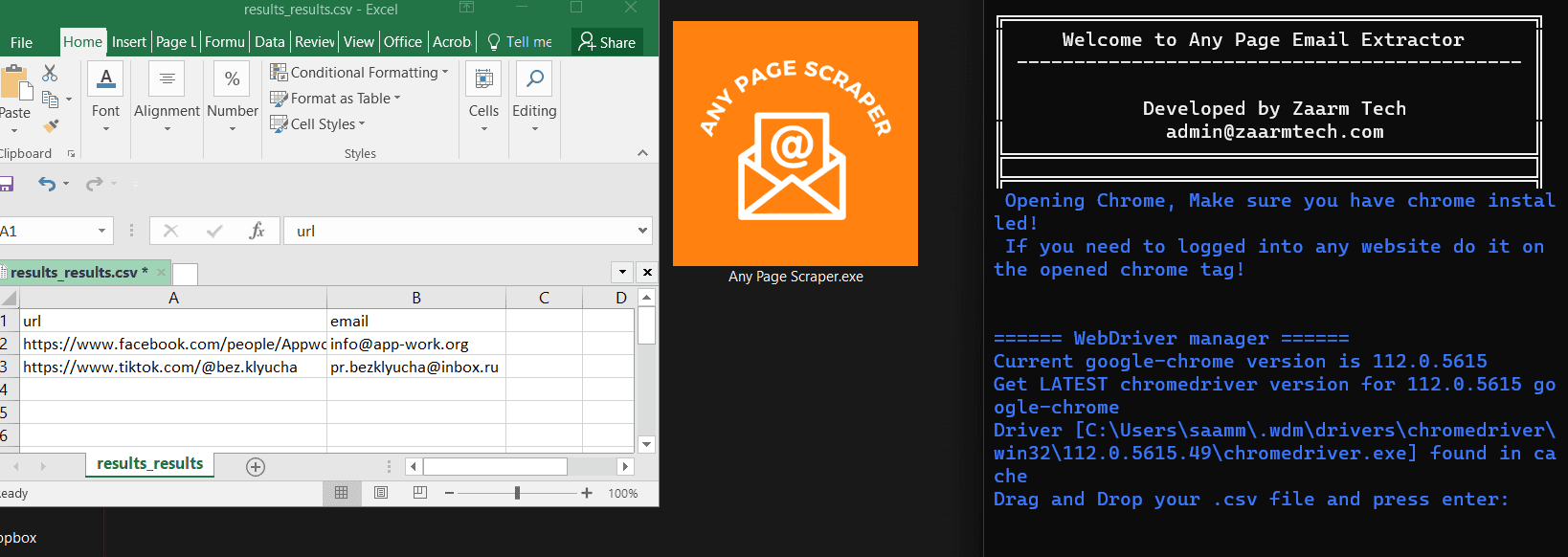Viewport: 1568px width, 557px height.
Task: Switch to the View ribbon tab
Action: click(x=359, y=42)
